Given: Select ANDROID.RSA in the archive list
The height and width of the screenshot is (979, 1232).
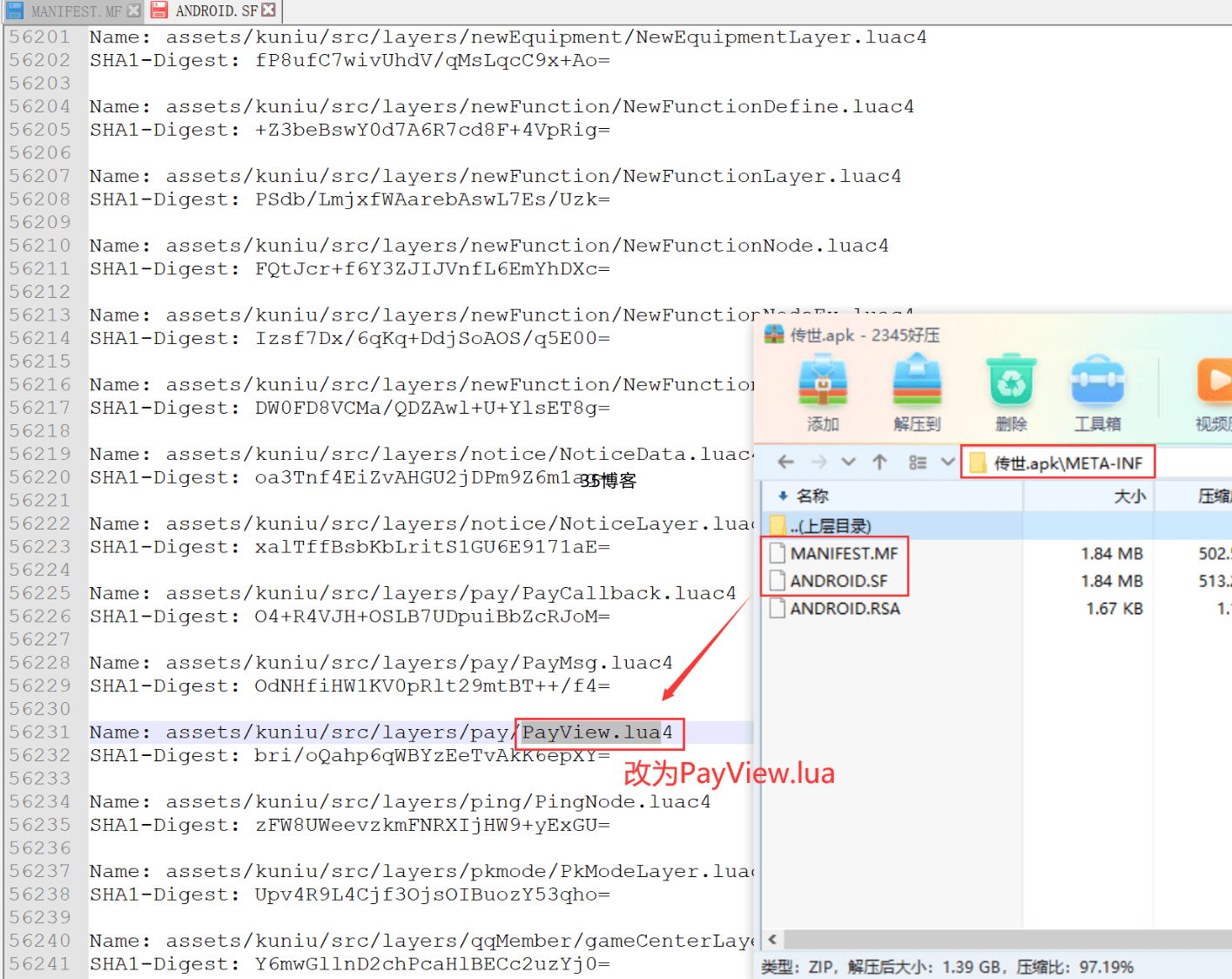Looking at the screenshot, I should pos(845,609).
